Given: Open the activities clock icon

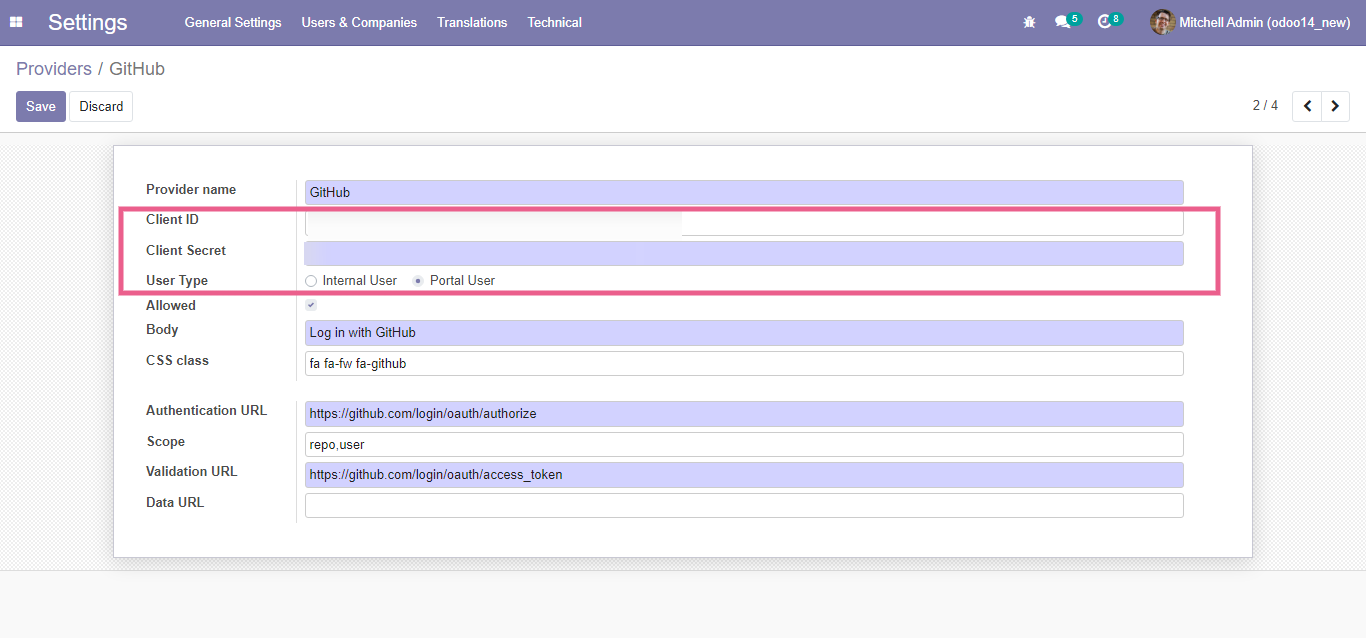Looking at the screenshot, I should (1104, 22).
